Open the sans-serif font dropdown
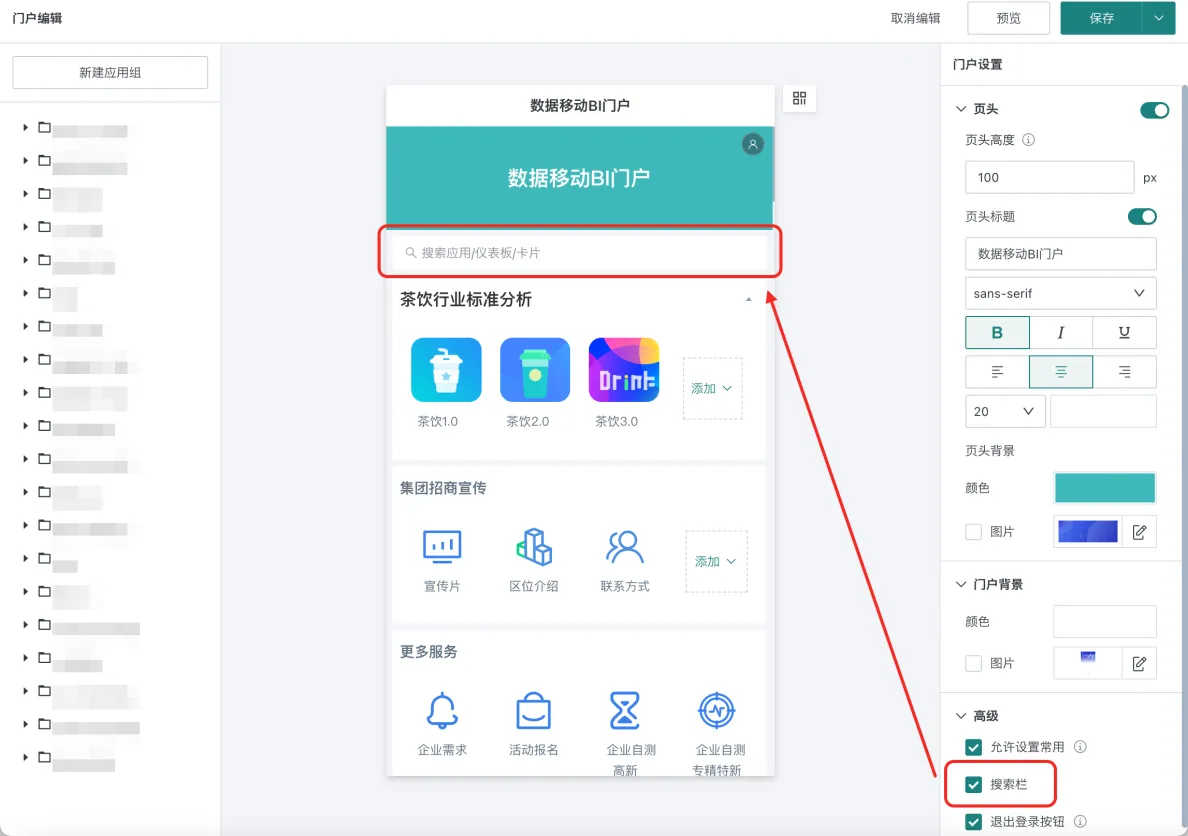Screen dimensions: 1188x836 point(1060,294)
